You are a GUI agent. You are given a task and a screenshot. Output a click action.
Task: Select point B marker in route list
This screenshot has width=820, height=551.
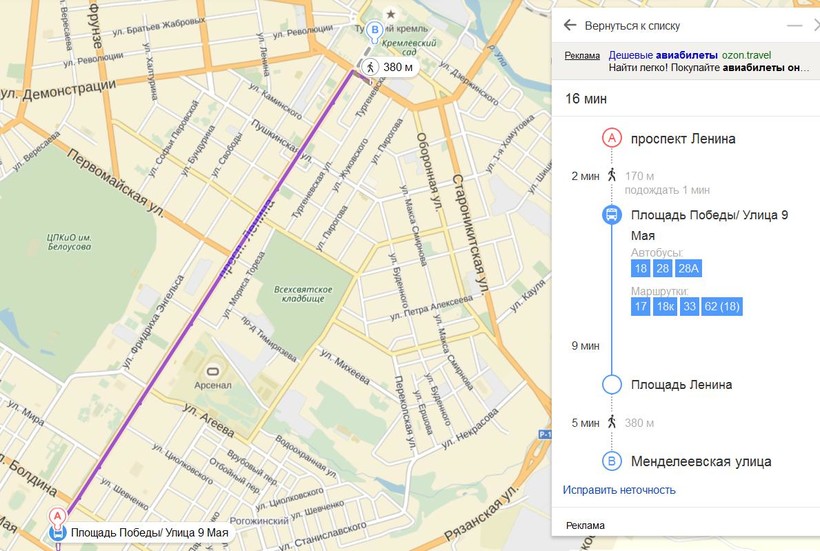[611, 461]
